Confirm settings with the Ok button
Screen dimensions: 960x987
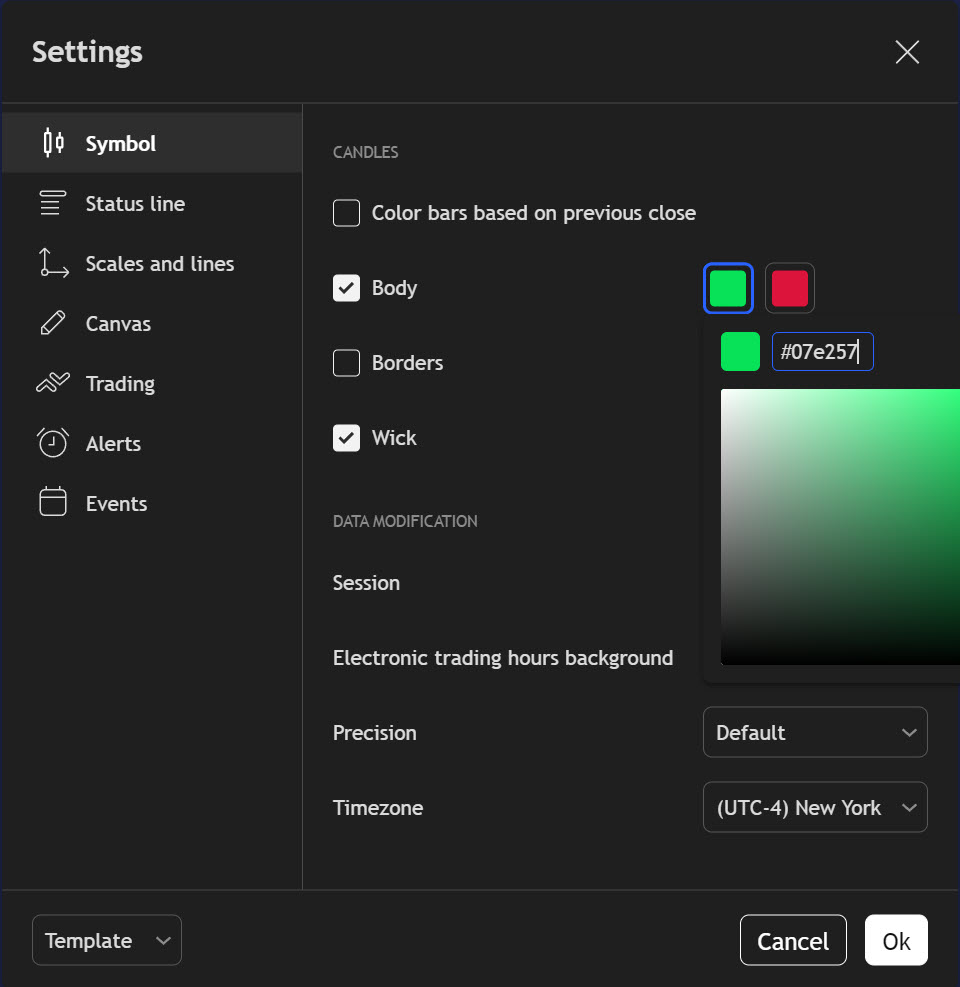[896, 940]
